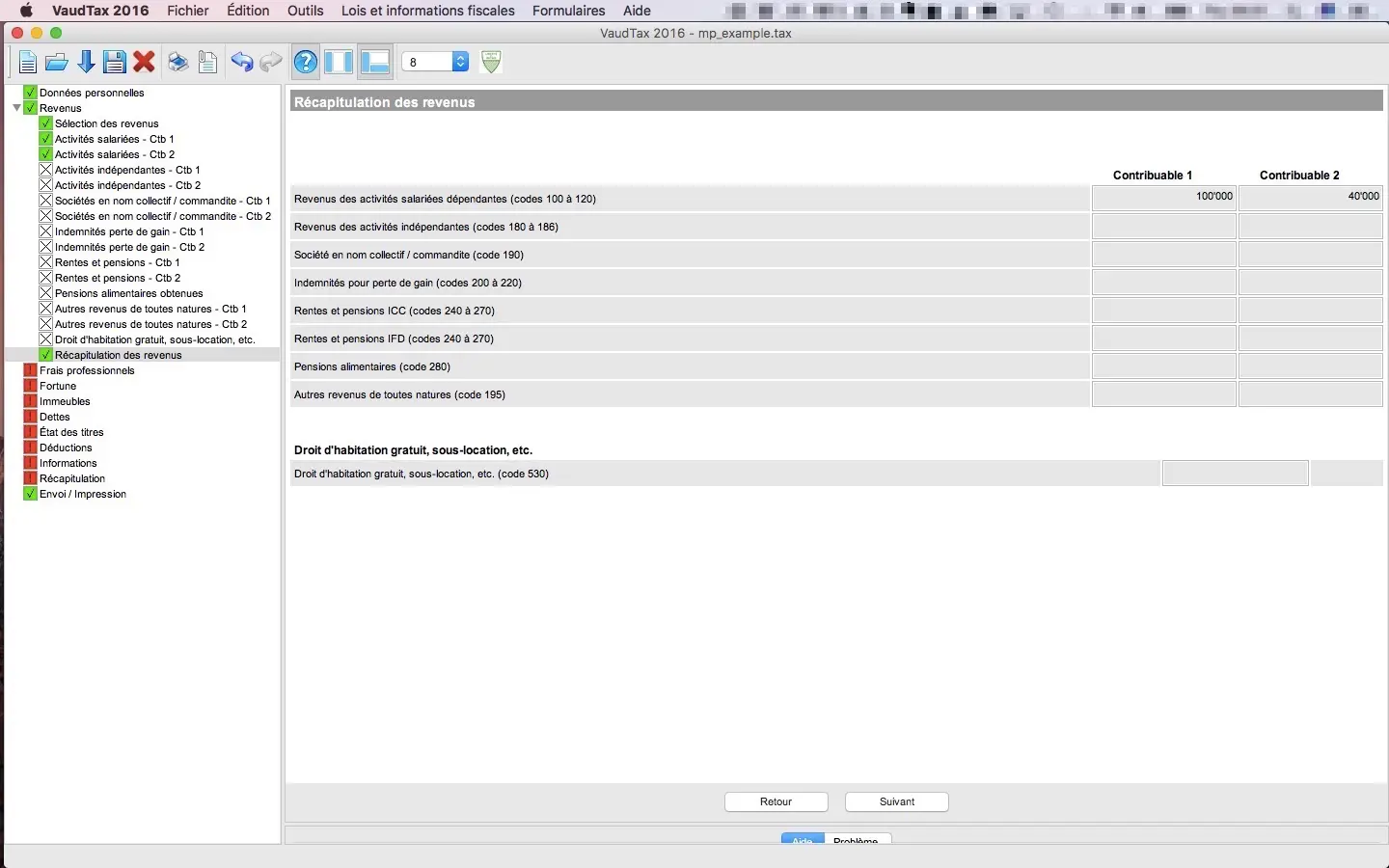Toggle the bottom panel layout icon
Screen dimensions: 1389x868
pos(374,63)
